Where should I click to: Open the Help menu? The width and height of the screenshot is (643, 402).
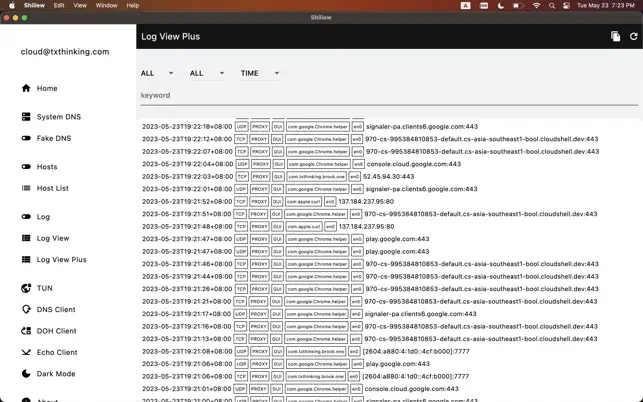coord(132,5)
